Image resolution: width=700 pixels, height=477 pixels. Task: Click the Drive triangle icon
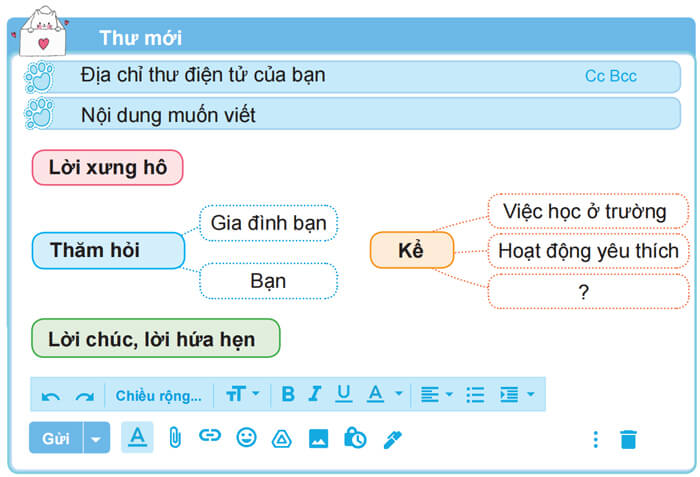coord(282,439)
